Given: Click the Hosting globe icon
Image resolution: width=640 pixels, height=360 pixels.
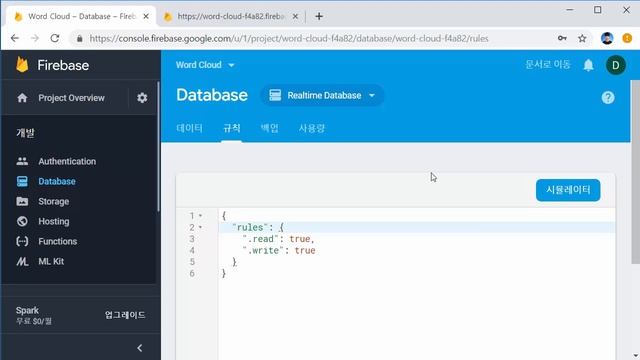Looking at the screenshot, I should point(22,221).
